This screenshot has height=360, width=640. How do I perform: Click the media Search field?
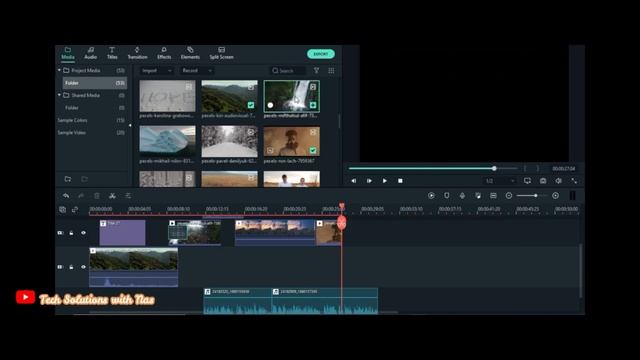pyautogui.click(x=288, y=71)
